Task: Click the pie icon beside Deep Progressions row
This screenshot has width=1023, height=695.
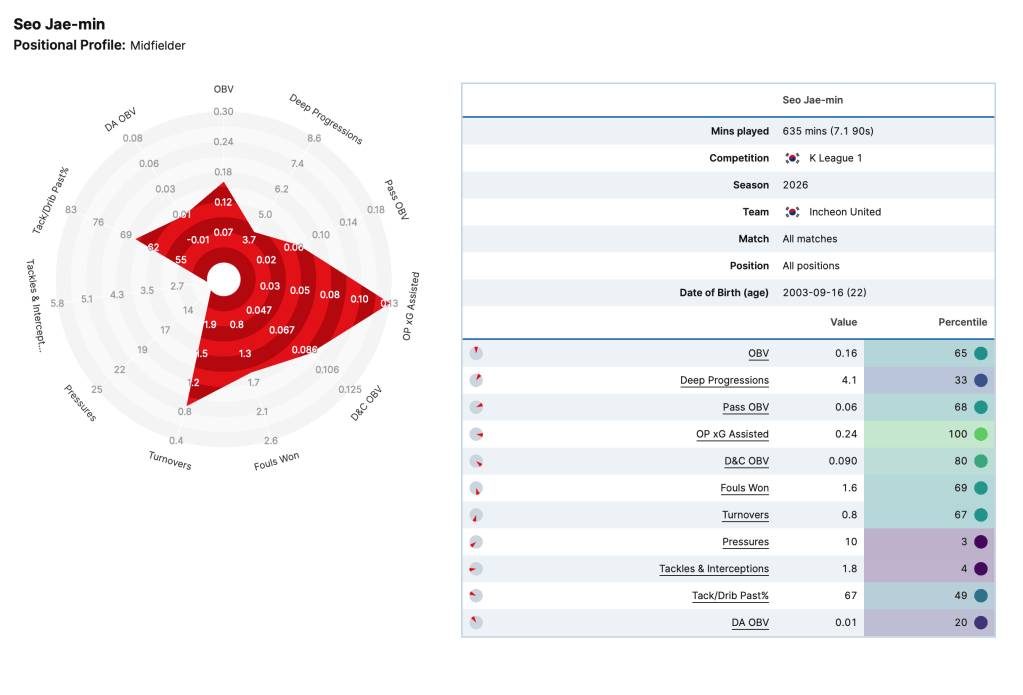Action: [476, 380]
